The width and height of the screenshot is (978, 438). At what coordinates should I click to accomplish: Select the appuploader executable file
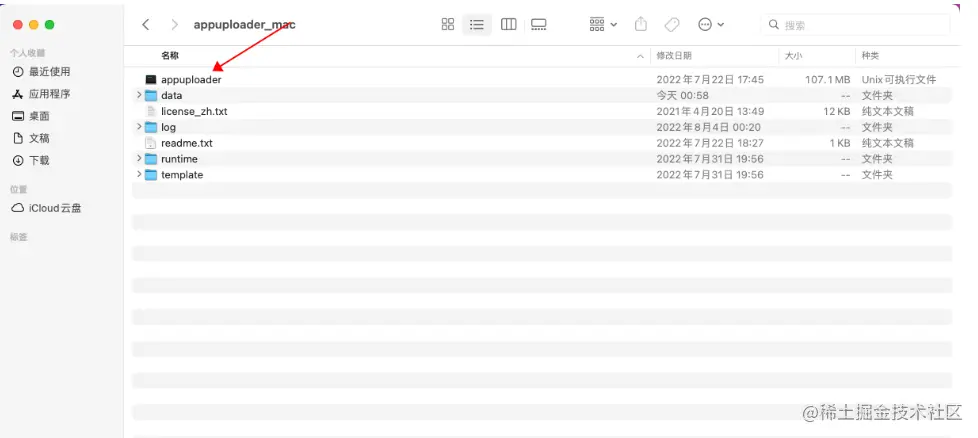[x=191, y=80]
